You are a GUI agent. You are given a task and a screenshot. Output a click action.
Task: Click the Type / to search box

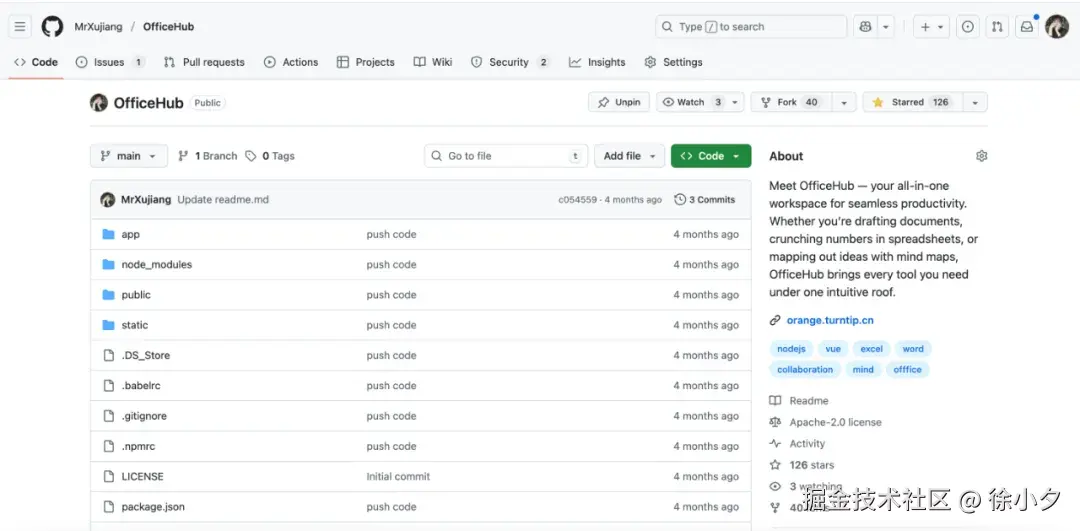point(751,27)
